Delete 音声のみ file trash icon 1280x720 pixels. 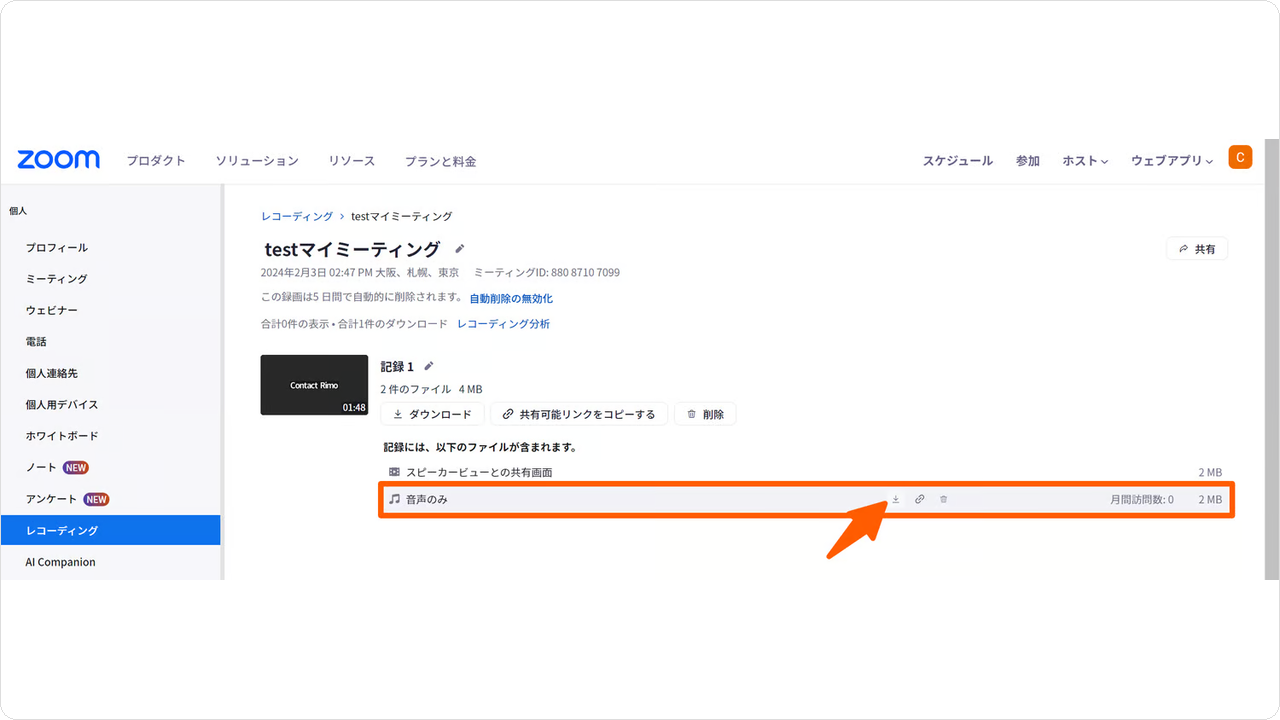[944, 499]
